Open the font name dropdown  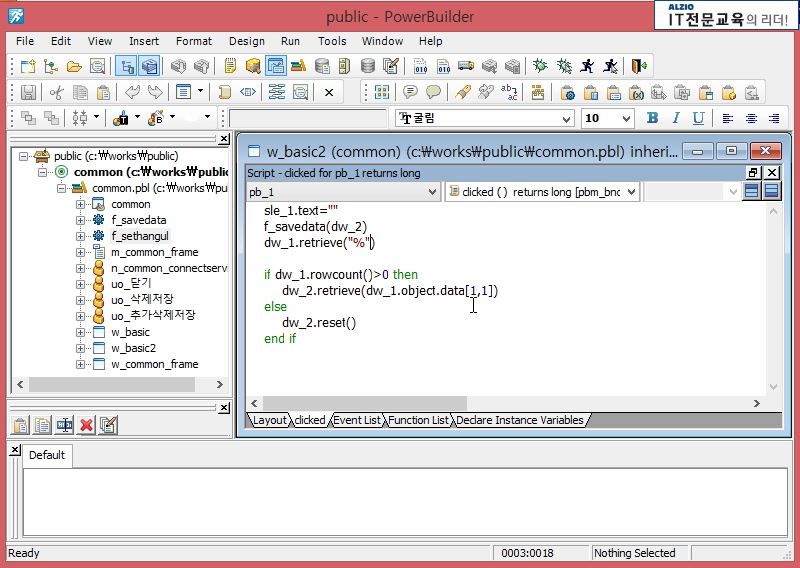coord(566,119)
